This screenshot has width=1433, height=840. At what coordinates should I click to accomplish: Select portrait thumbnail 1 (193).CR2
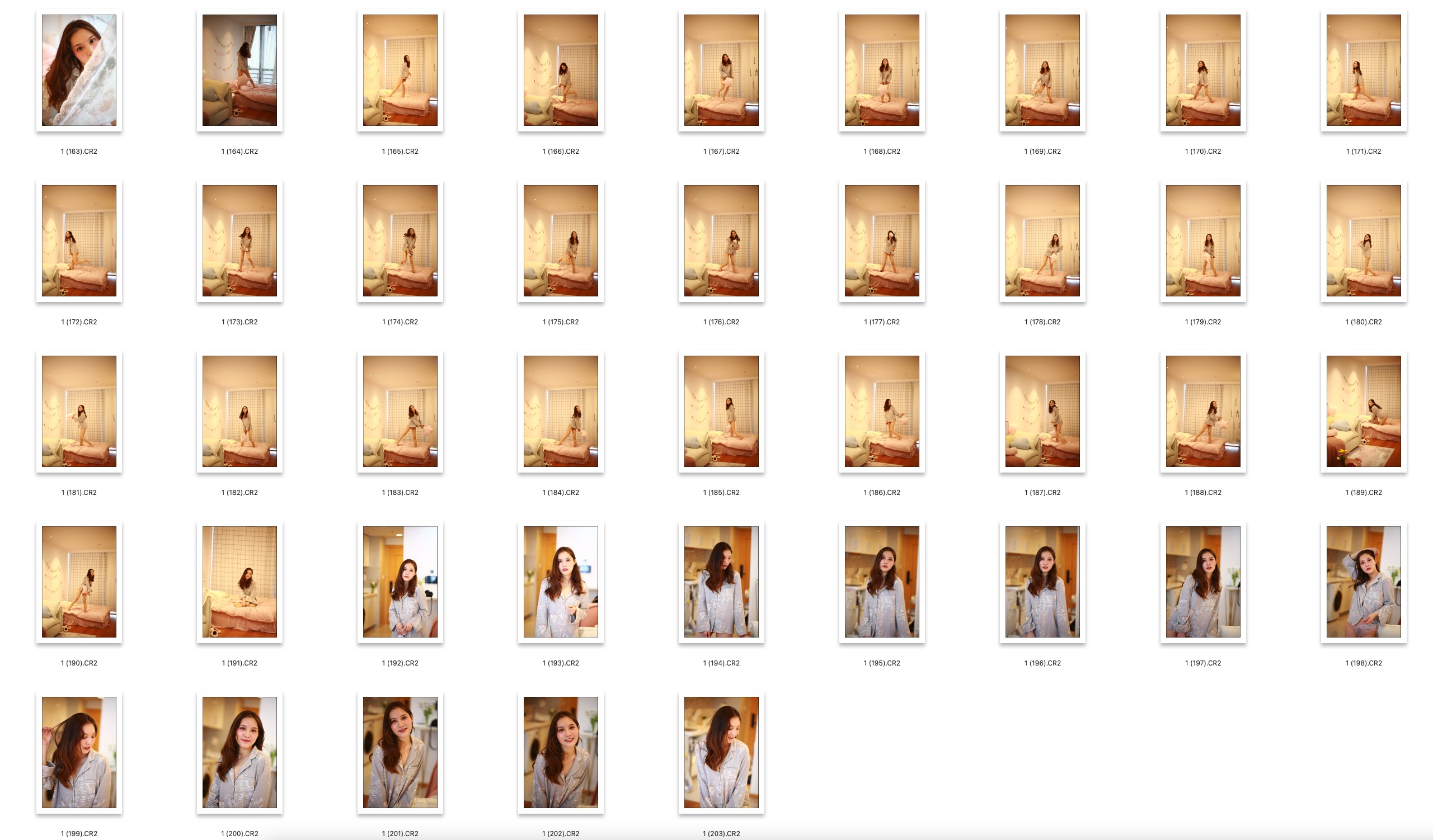click(560, 582)
